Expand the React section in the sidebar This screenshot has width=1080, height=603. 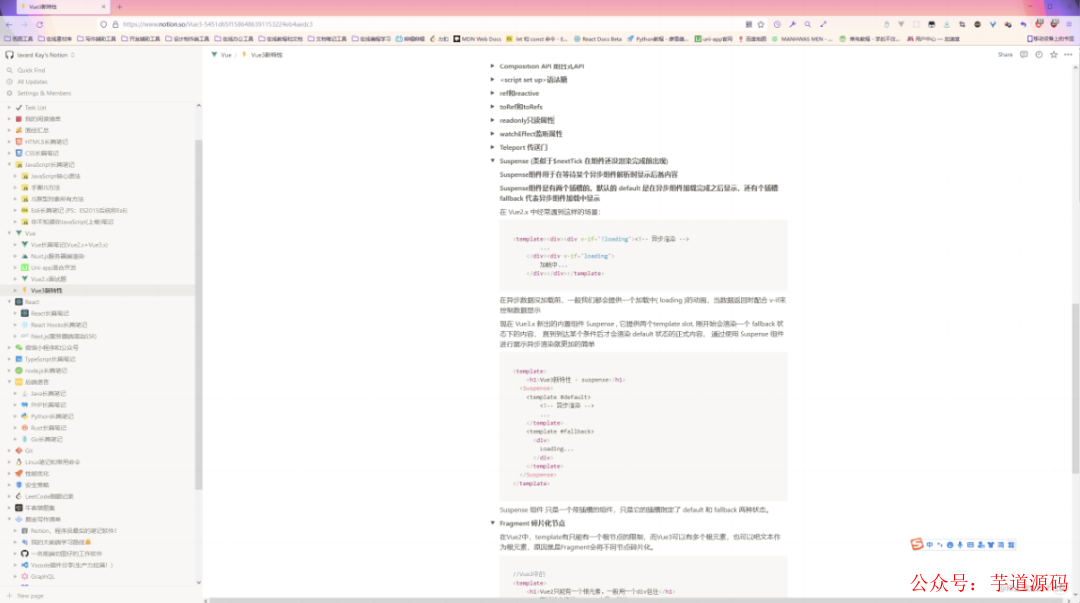(9, 302)
